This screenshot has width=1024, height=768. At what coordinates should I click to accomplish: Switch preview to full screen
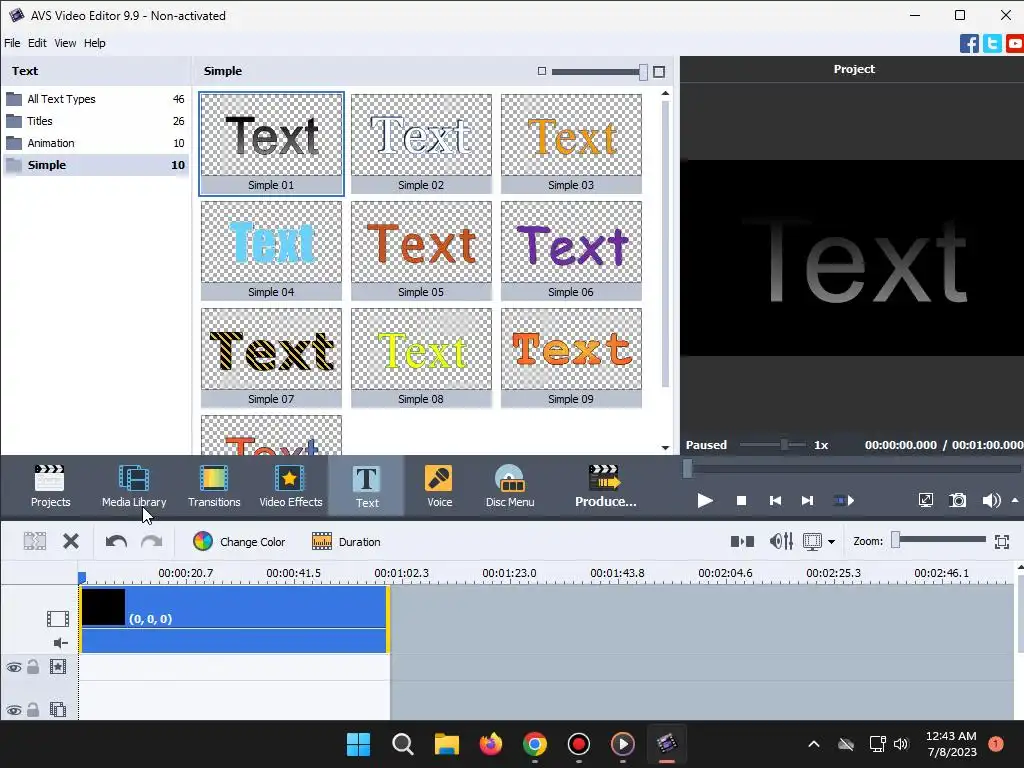click(925, 501)
